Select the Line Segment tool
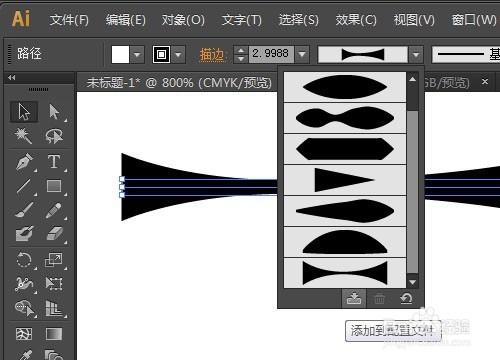Screen dimensions: 500x360 [24, 186]
